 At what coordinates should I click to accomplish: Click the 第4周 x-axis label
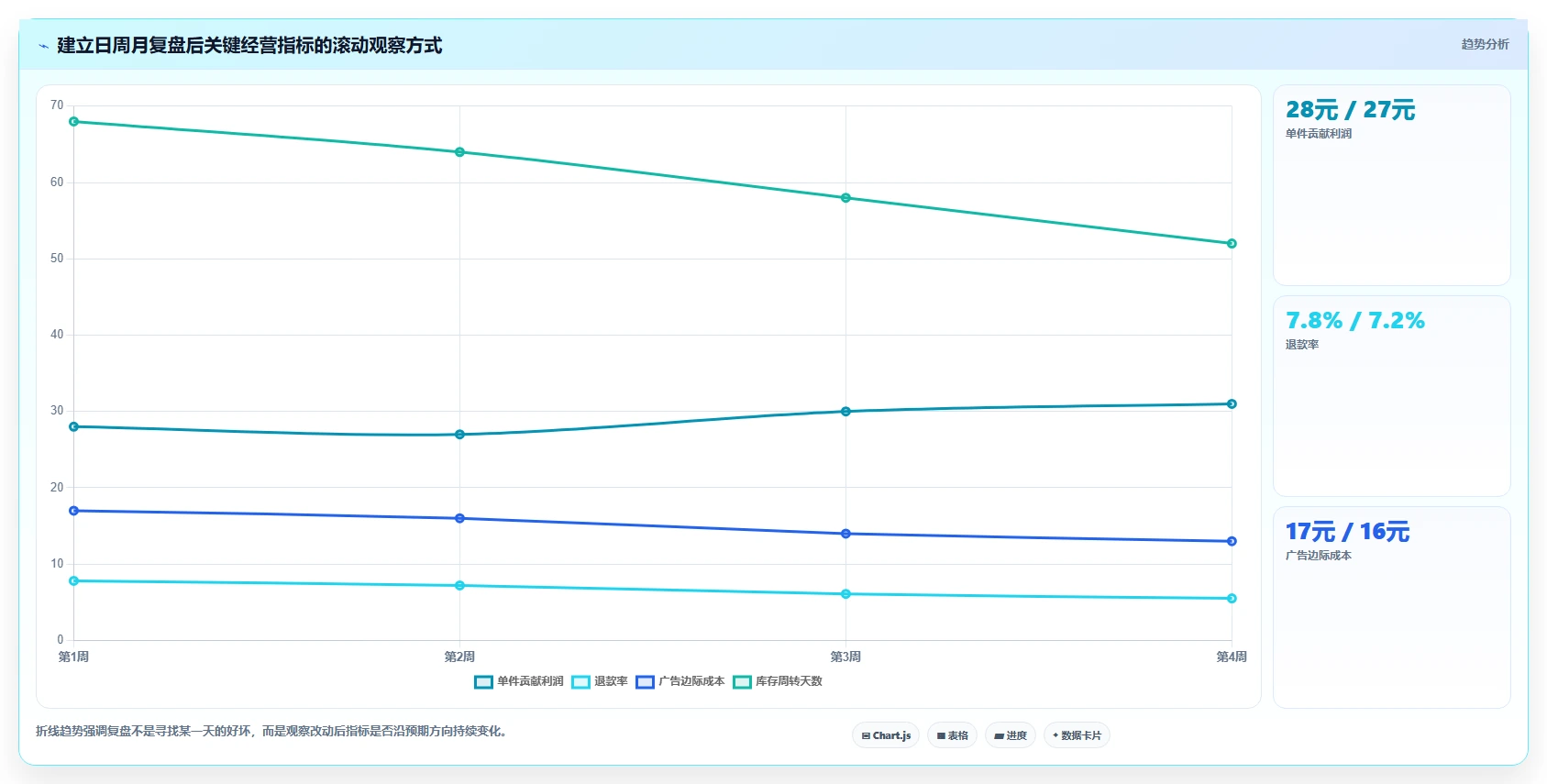point(1232,657)
